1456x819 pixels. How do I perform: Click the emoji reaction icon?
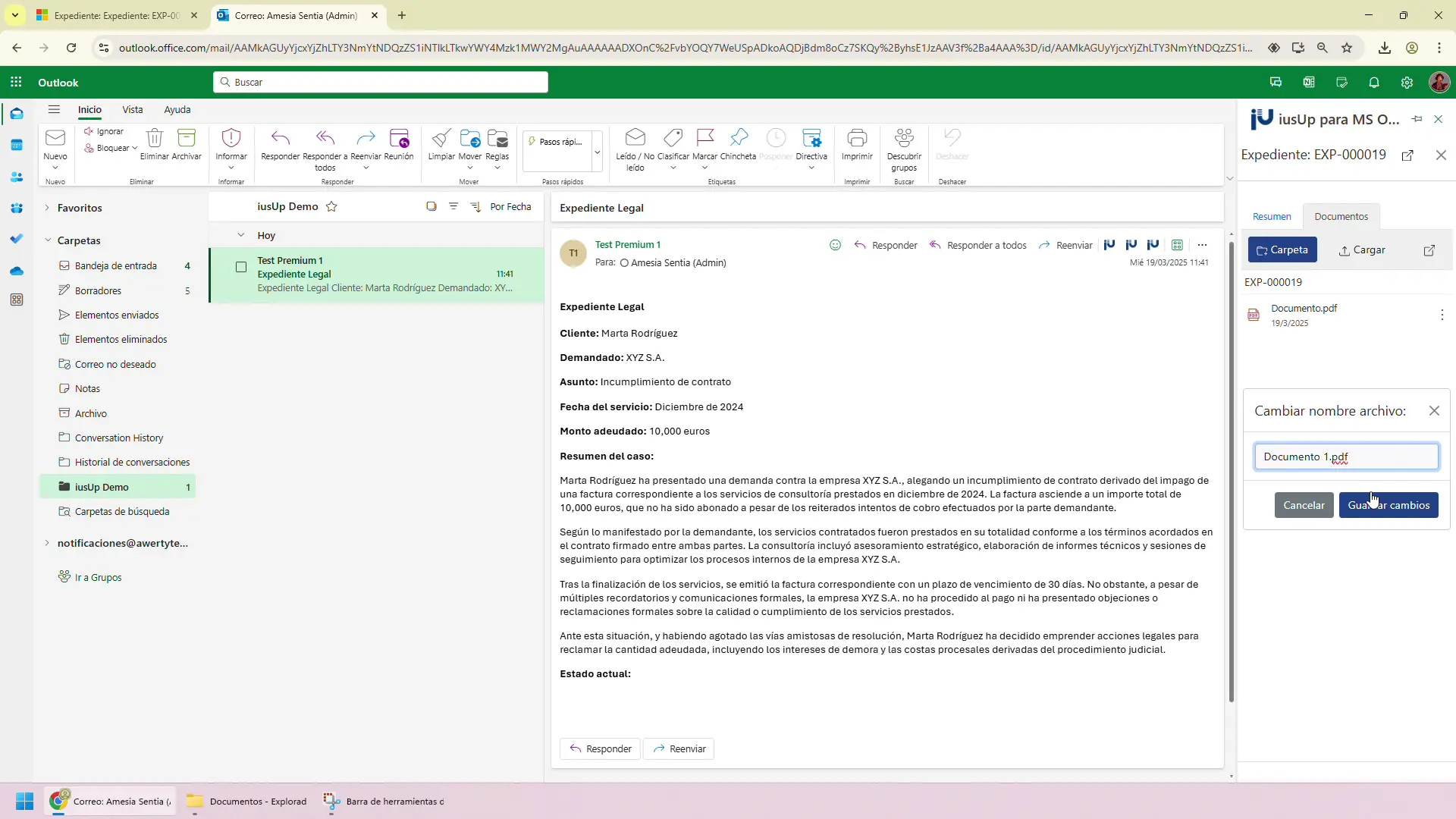click(x=835, y=245)
